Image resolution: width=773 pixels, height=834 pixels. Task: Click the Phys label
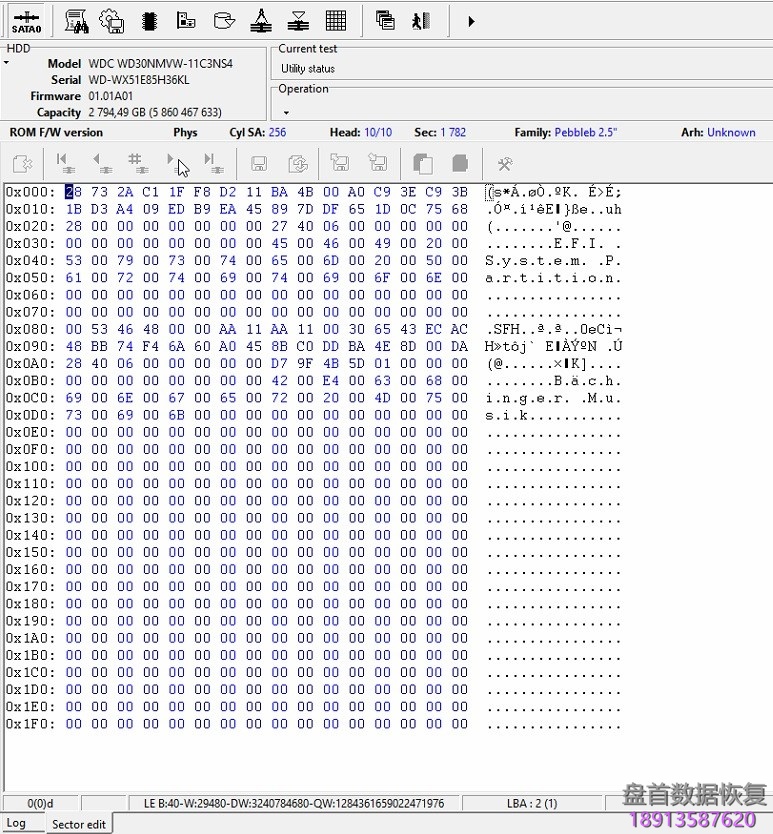[185, 132]
